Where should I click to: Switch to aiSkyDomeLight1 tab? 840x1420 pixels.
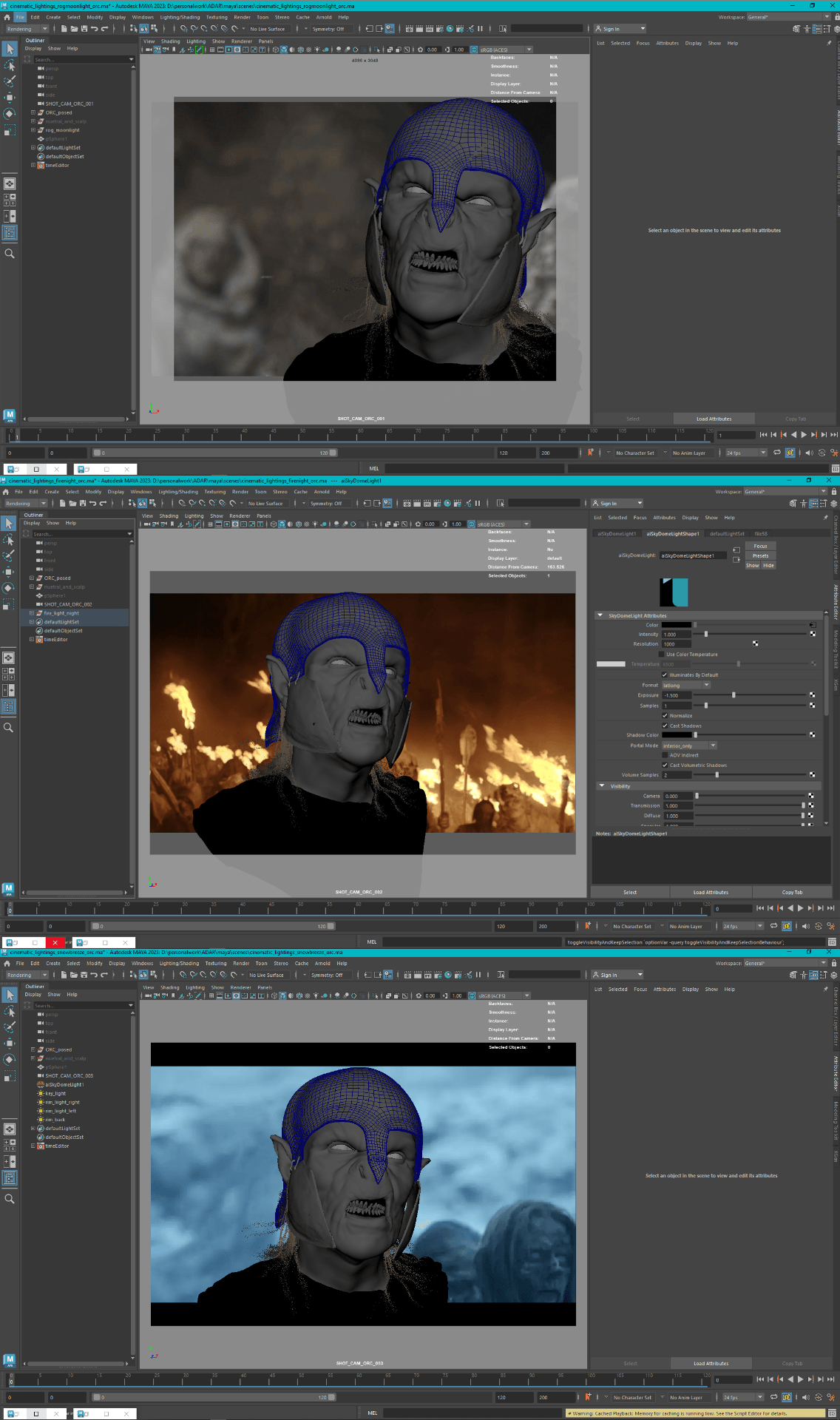[617, 534]
